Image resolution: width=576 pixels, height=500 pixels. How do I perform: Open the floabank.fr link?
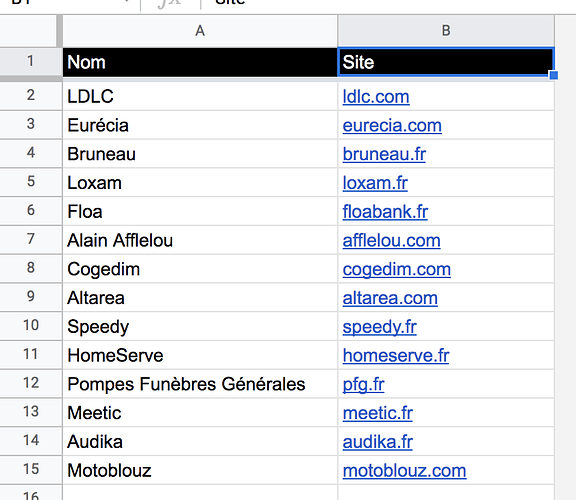[385, 212]
